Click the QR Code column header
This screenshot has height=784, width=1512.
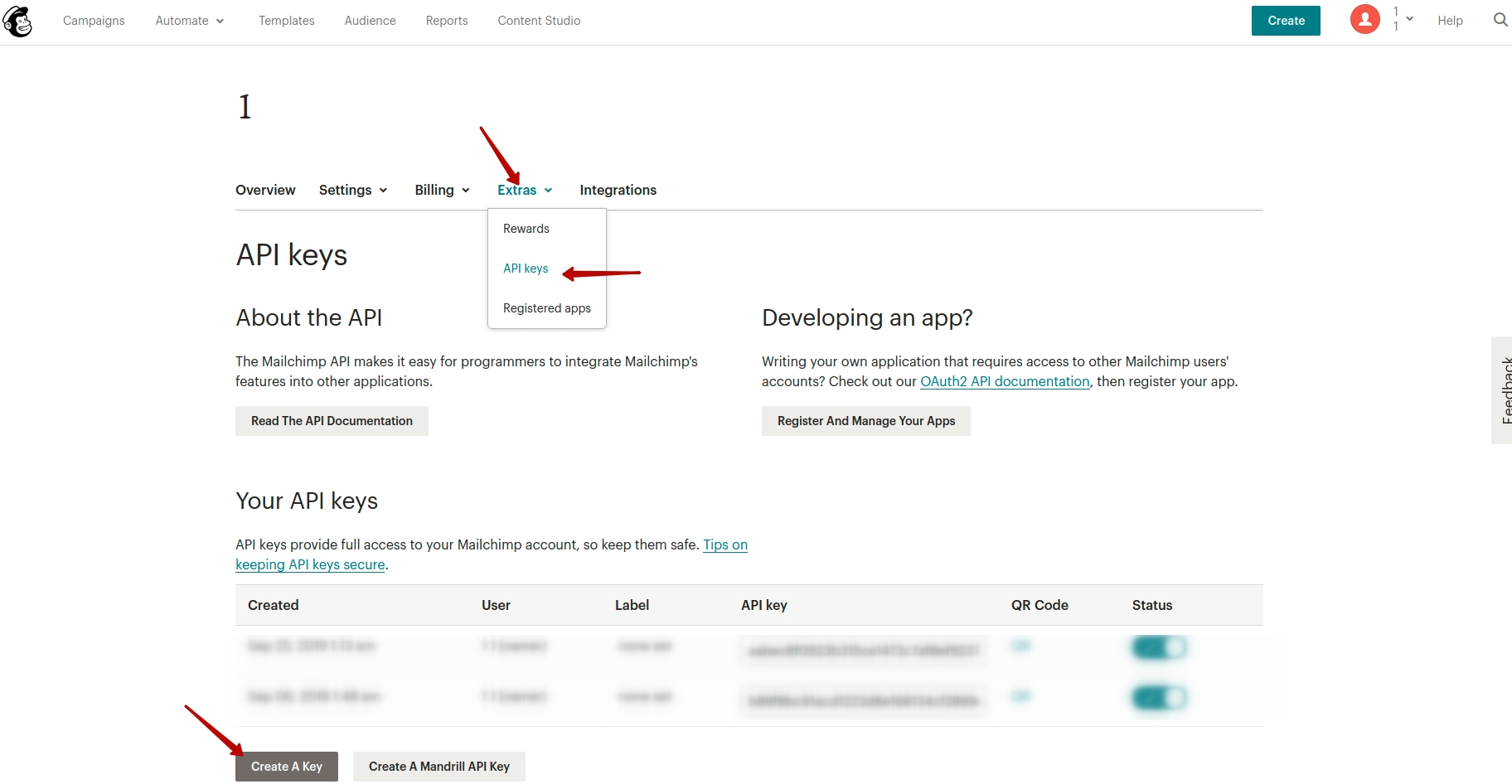coord(1039,605)
